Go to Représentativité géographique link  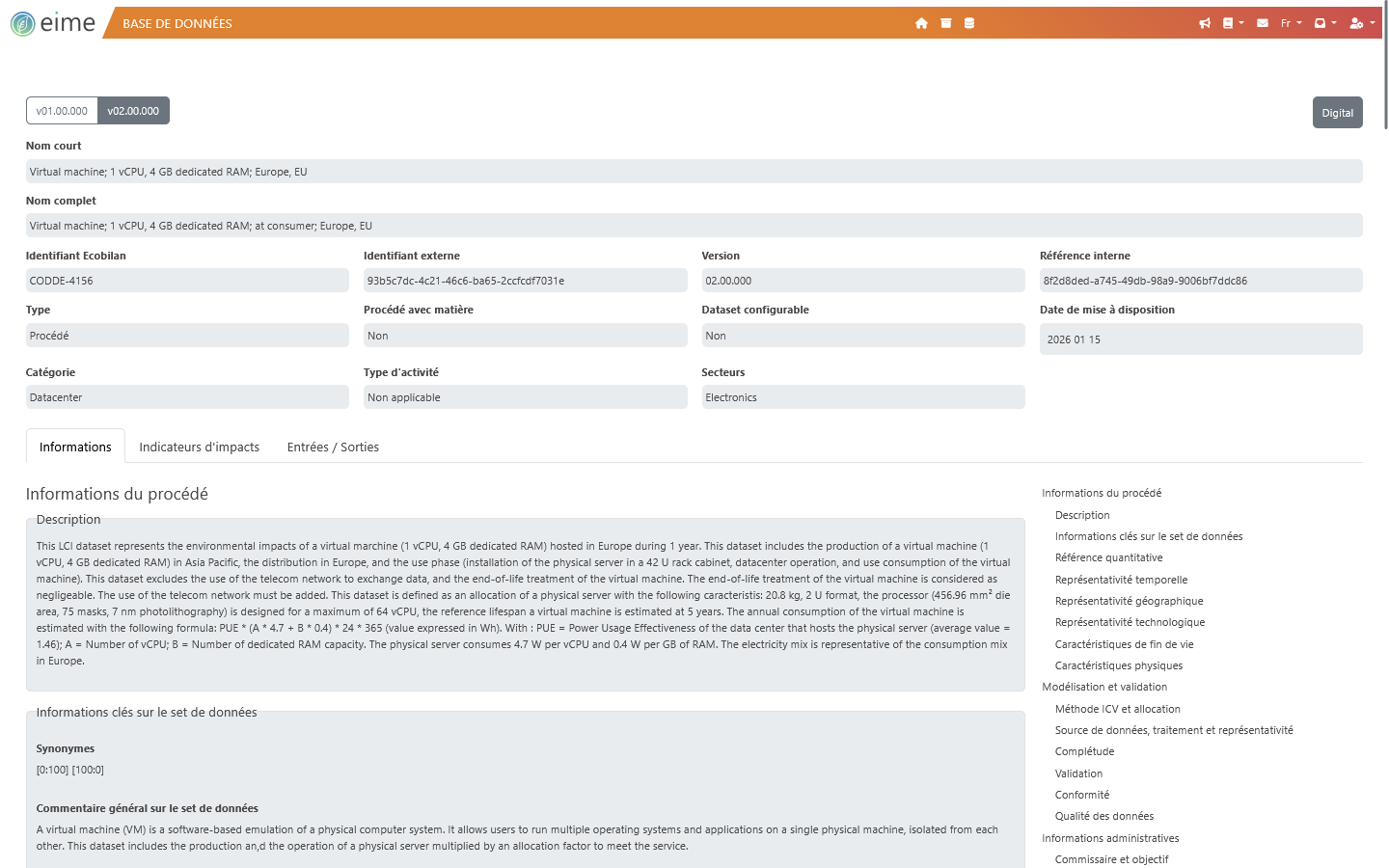pos(1130,601)
